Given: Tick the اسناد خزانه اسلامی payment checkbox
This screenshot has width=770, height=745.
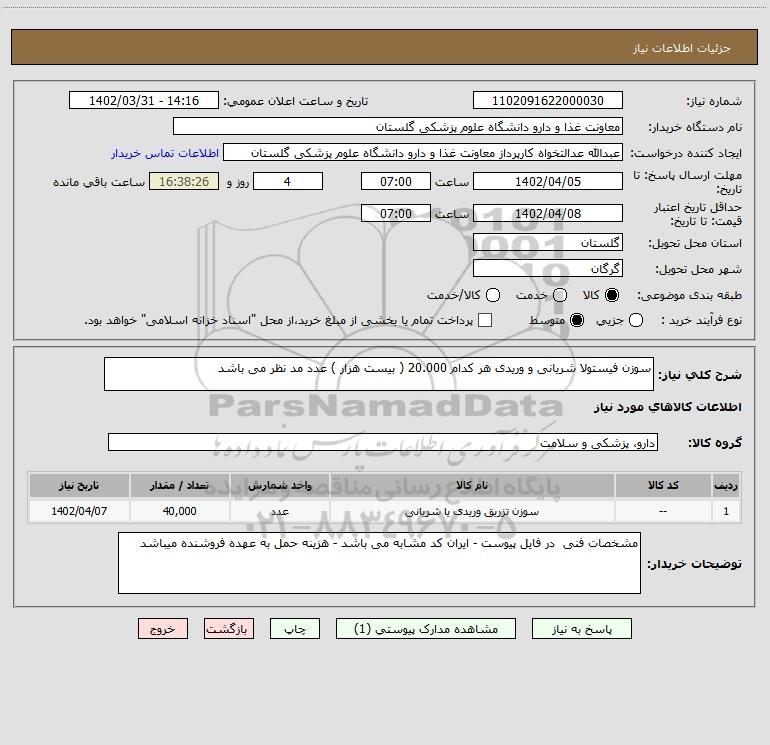Looking at the screenshot, I should [485, 320].
